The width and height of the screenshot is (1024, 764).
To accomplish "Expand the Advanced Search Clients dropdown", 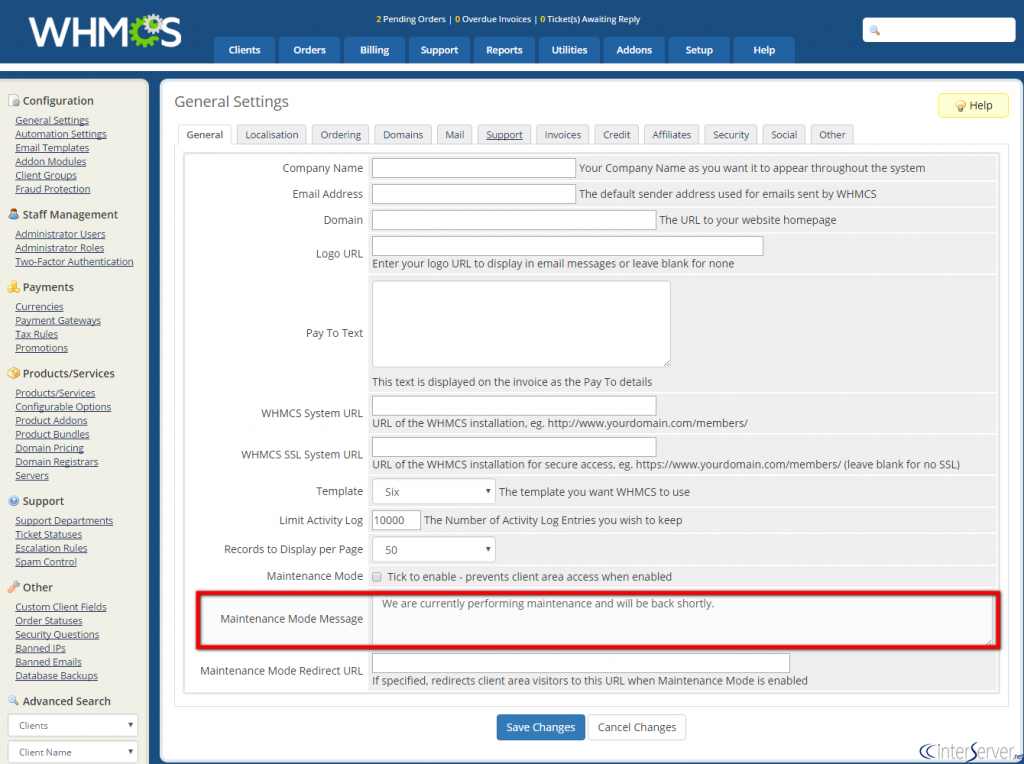I will (x=73, y=725).
